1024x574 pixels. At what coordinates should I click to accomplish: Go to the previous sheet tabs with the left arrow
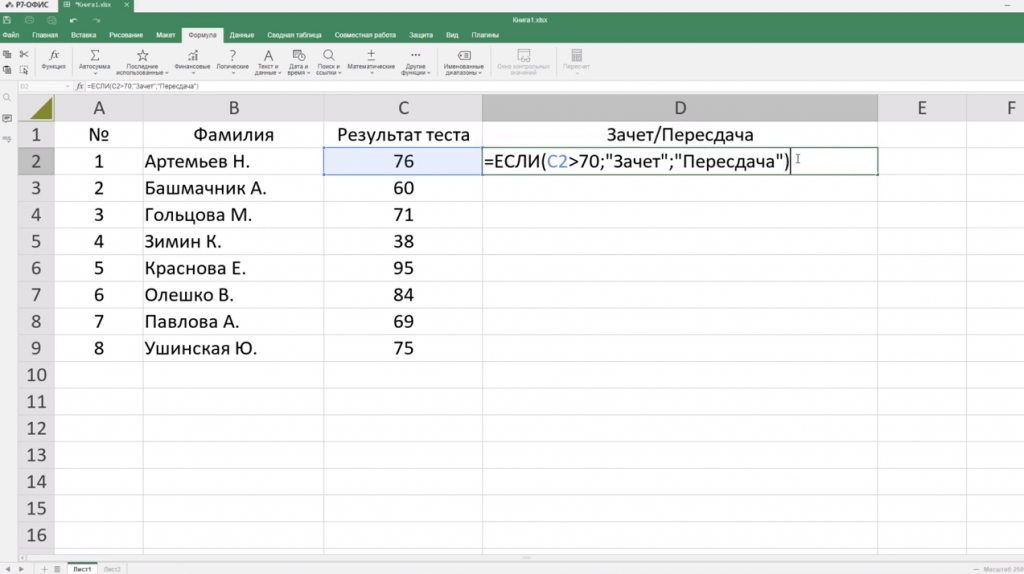pyautogui.click(x=8, y=569)
